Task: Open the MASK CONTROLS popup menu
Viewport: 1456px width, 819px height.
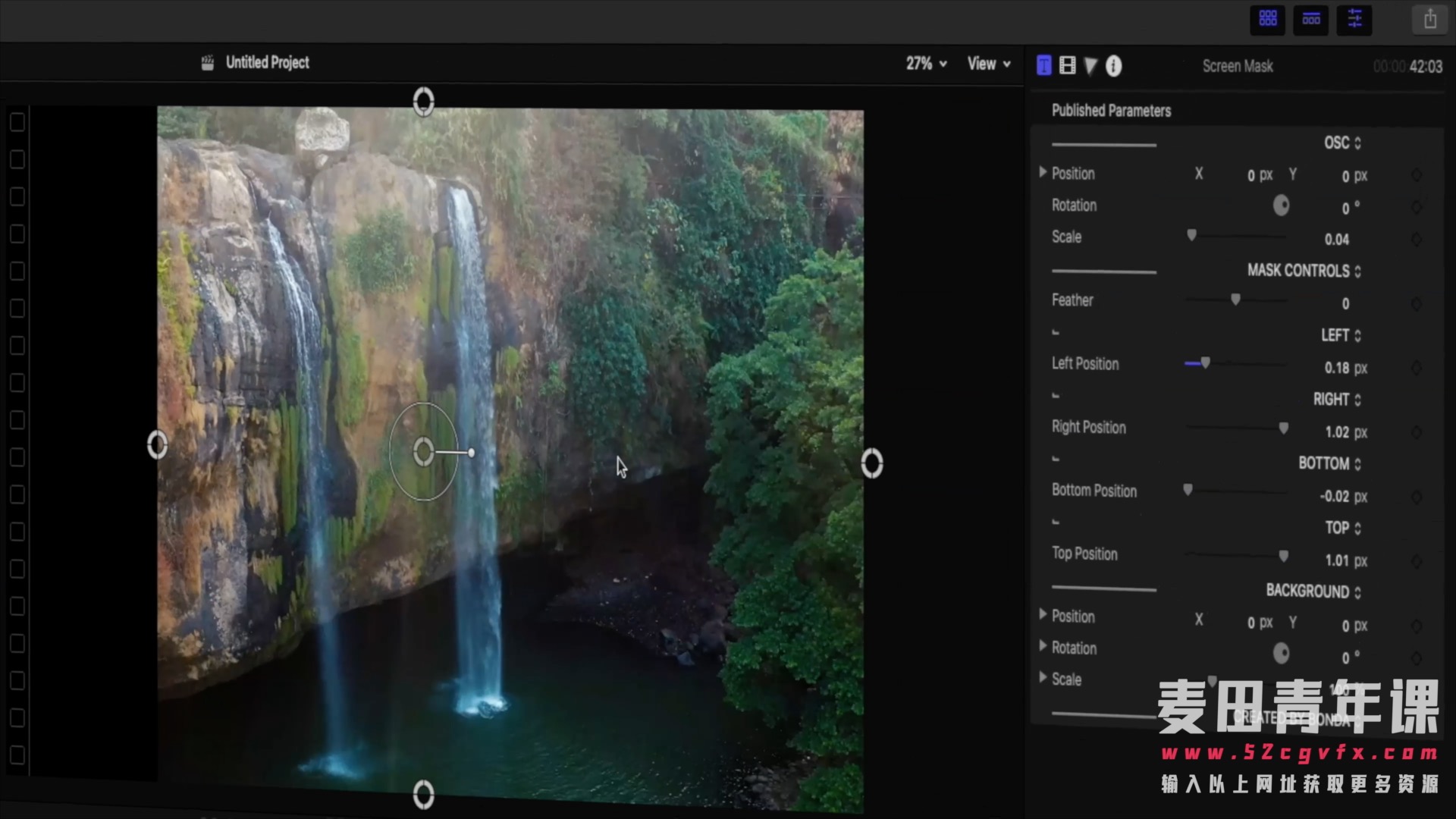Action: [x=1304, y=271]
